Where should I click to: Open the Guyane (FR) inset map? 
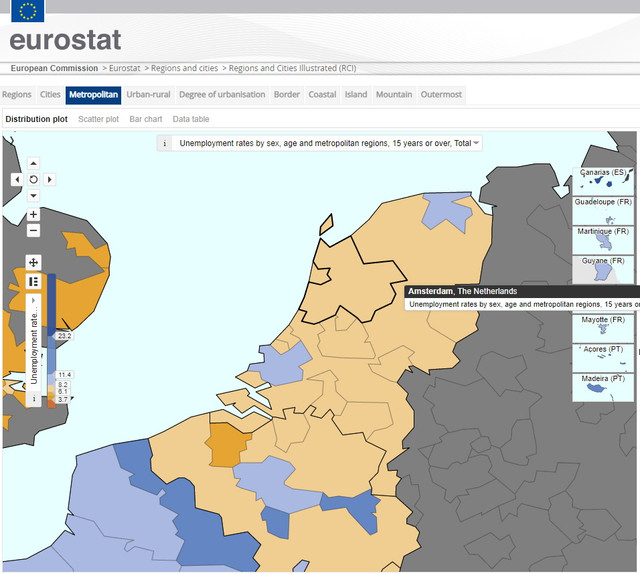pos(603,269)
